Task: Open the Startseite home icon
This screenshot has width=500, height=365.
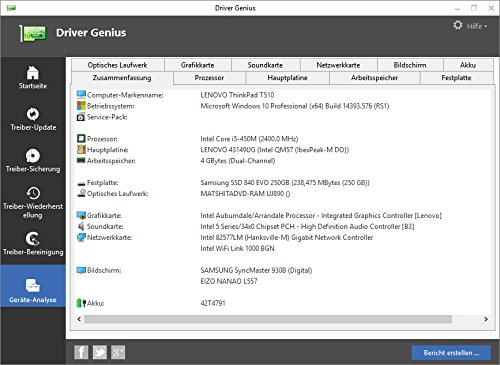Action: (33, 73)
